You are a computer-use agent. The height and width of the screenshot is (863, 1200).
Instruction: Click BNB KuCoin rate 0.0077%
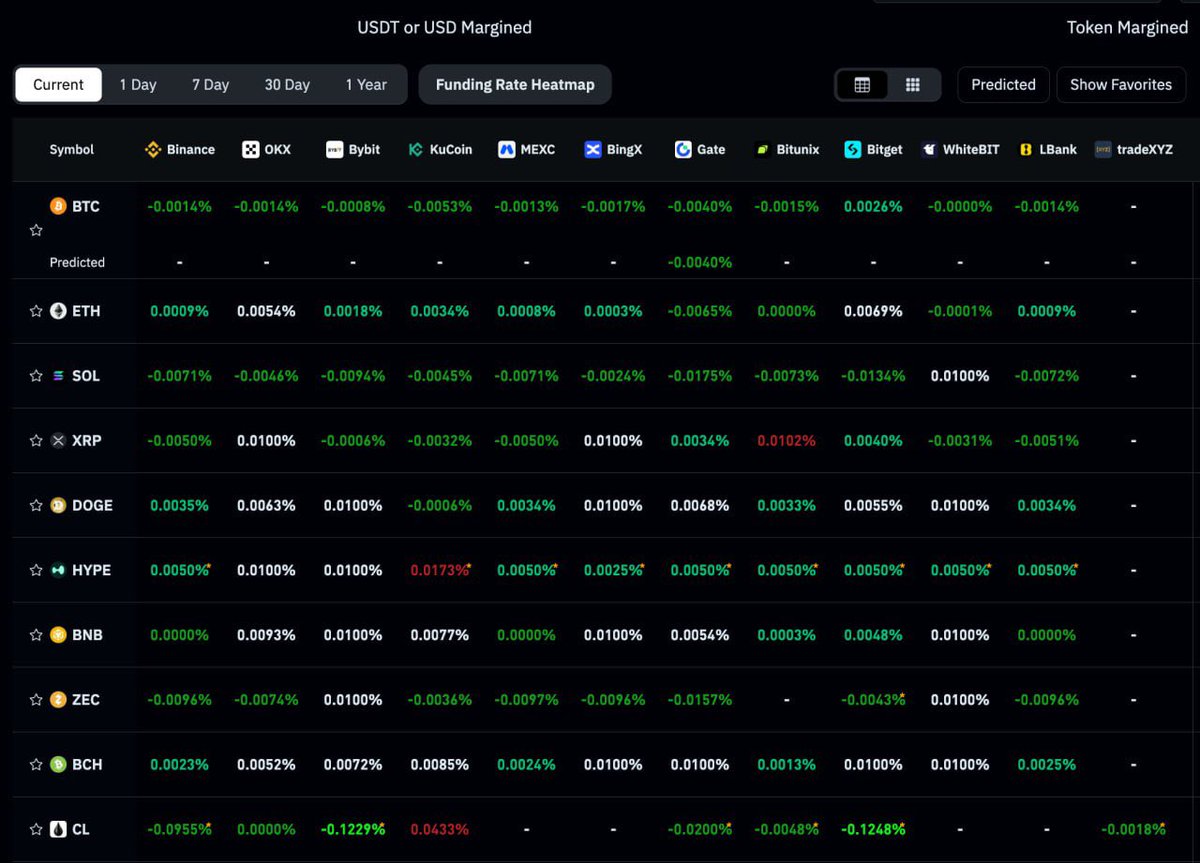439,635
